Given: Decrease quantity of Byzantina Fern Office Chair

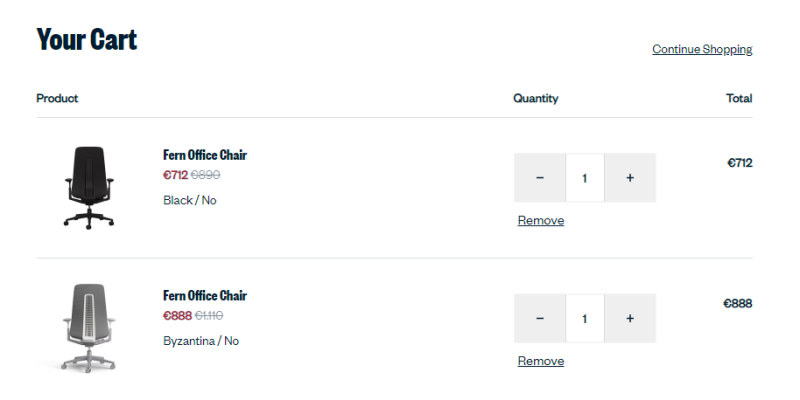Looking at the screenshot, I should 540,318.
